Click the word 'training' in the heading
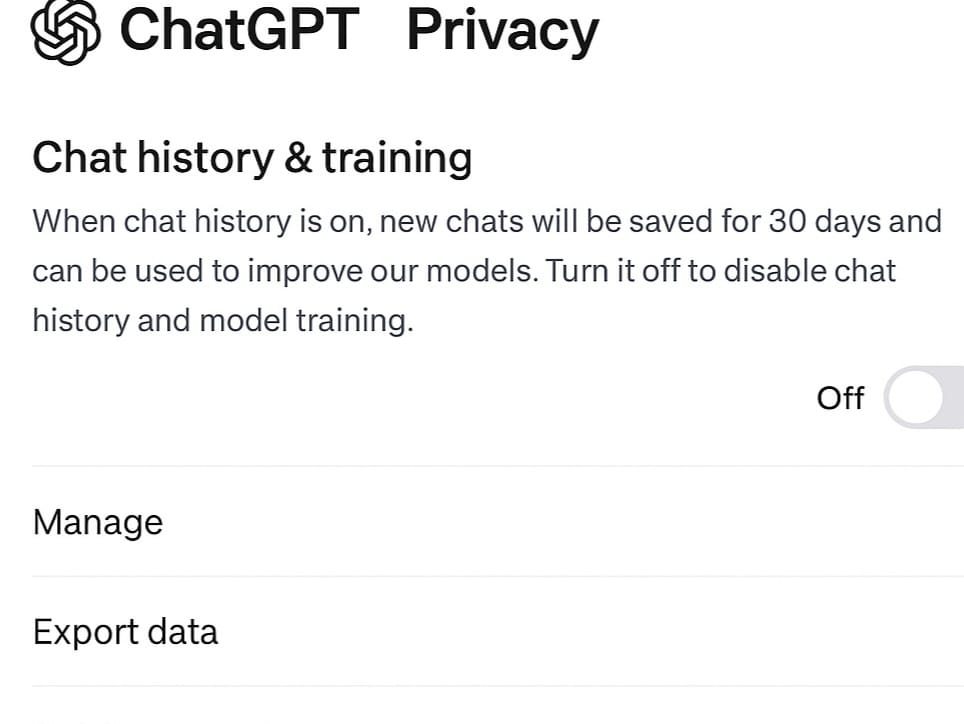Screen dimensions: 964x724 (397, 159)
